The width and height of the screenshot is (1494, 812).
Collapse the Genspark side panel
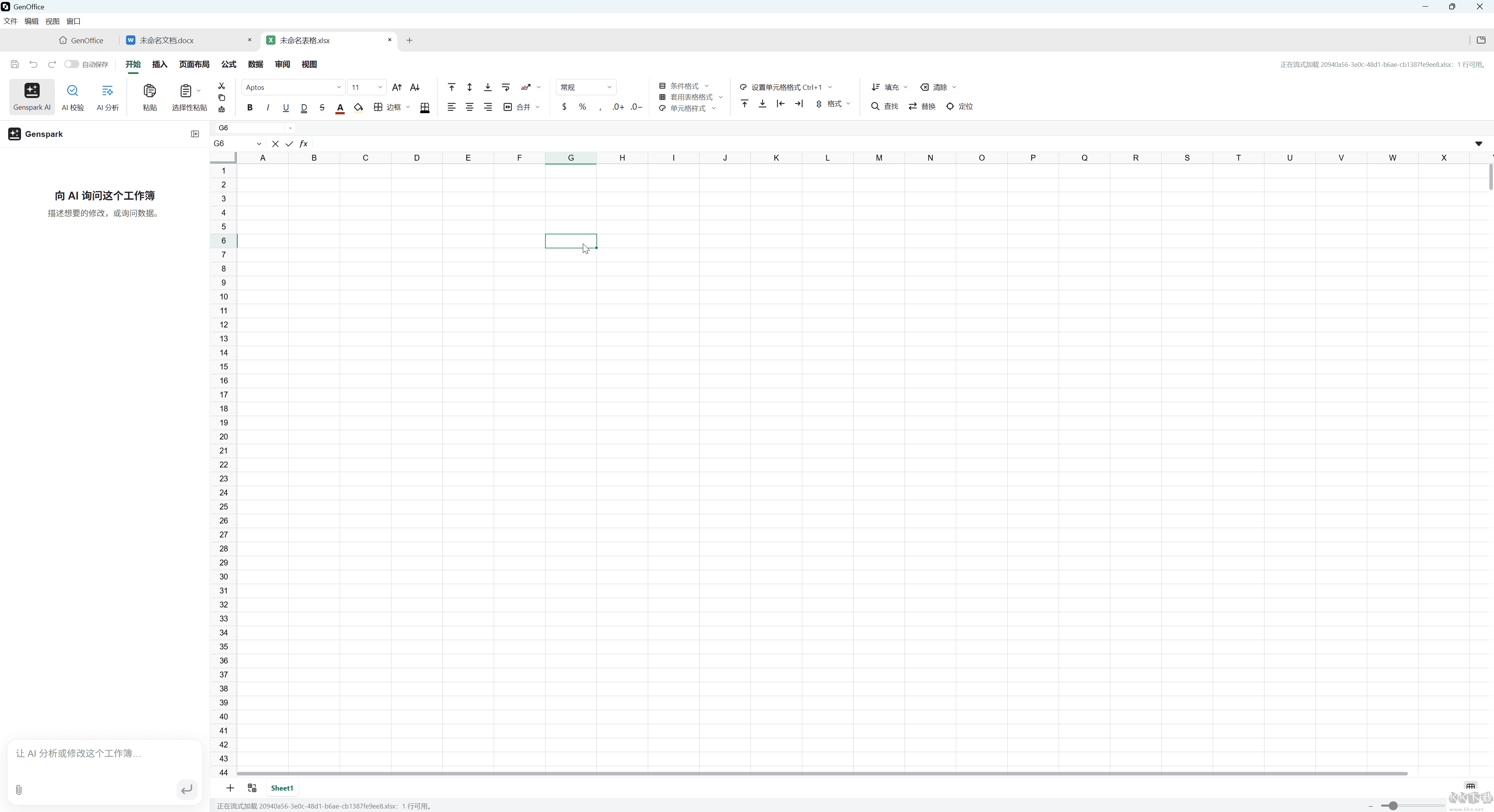[195, 134]
